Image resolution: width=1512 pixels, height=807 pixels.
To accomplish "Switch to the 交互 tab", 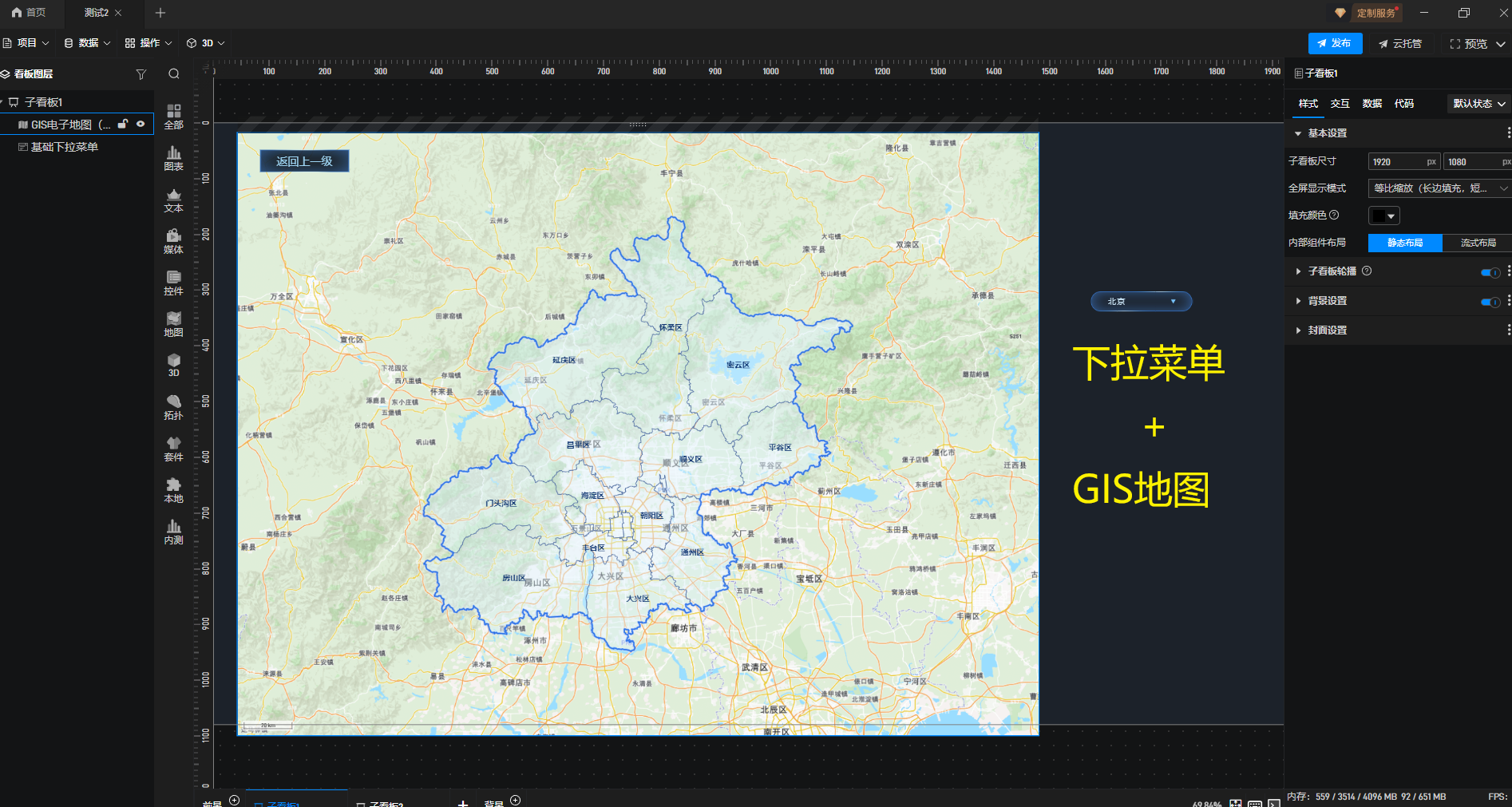I will click(x=1340, y=104).
